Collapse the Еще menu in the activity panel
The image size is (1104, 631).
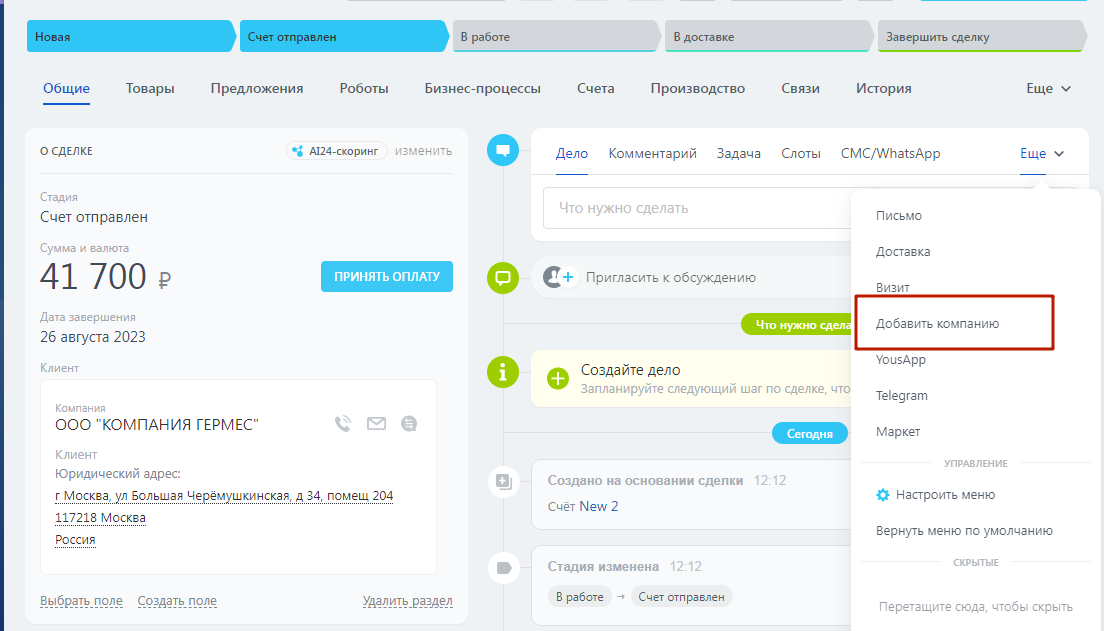1041,154
